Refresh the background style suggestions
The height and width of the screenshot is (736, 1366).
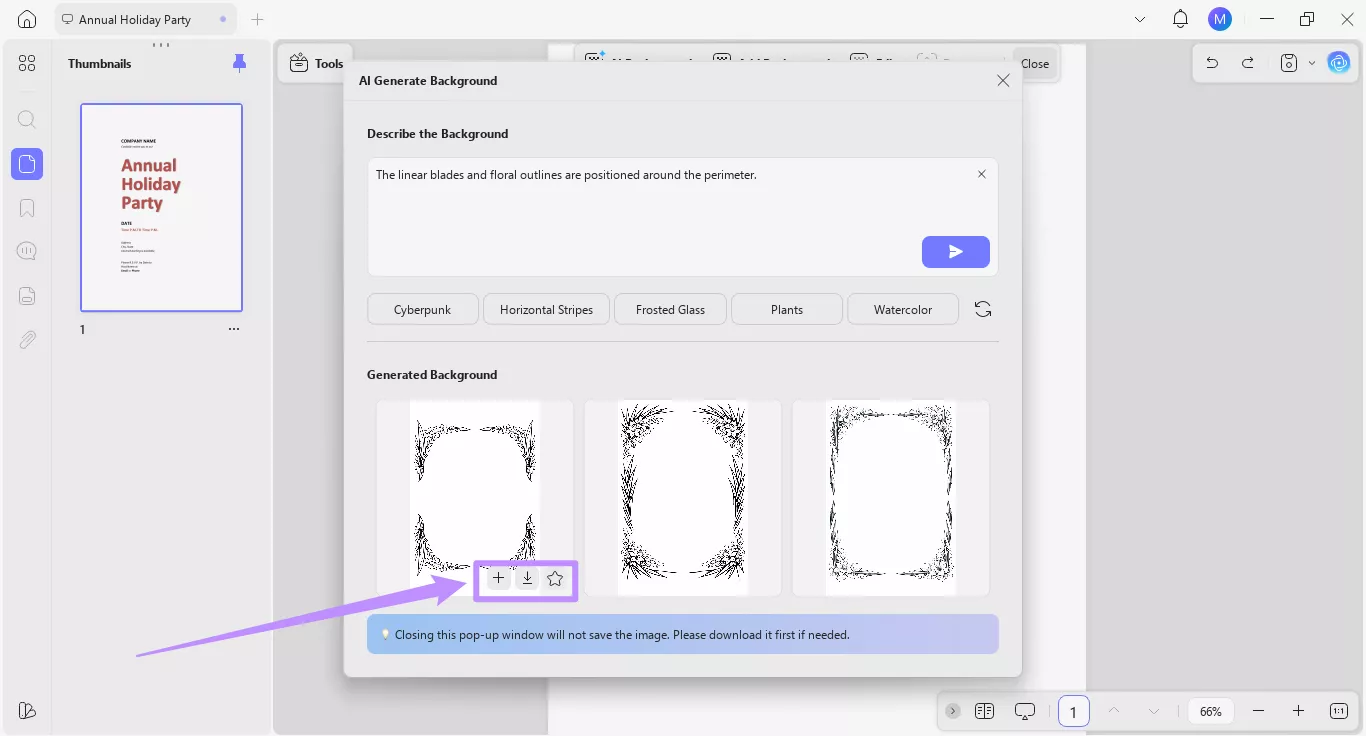click(982, 308)
